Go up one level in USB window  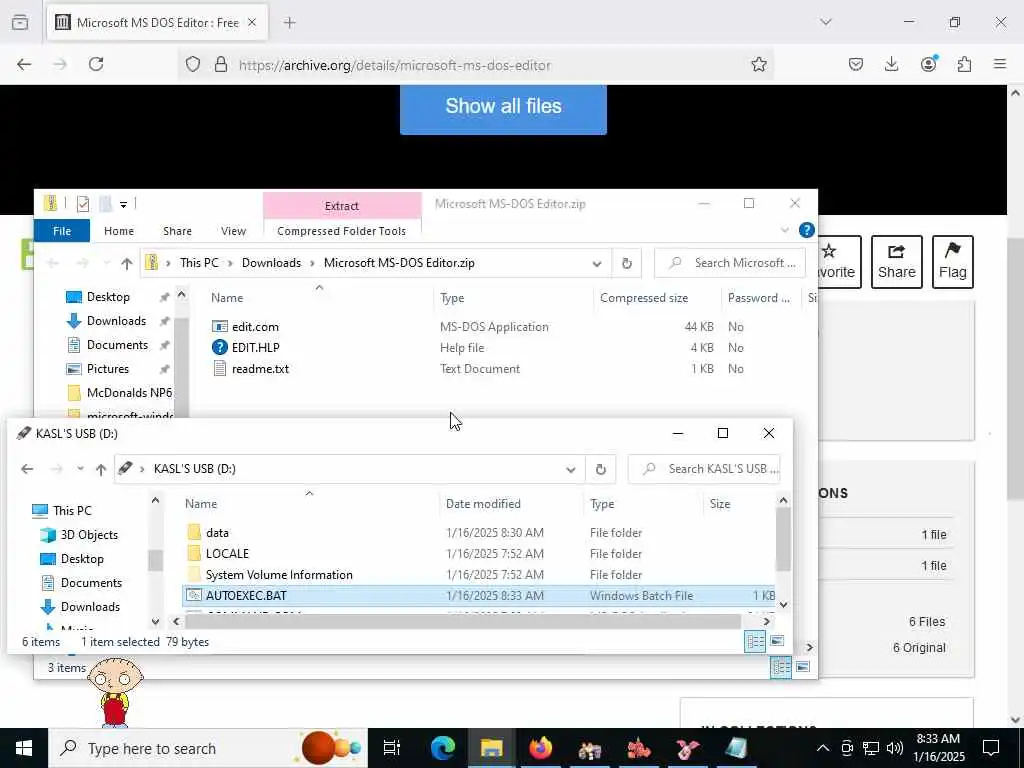click(x=101, y=469)
